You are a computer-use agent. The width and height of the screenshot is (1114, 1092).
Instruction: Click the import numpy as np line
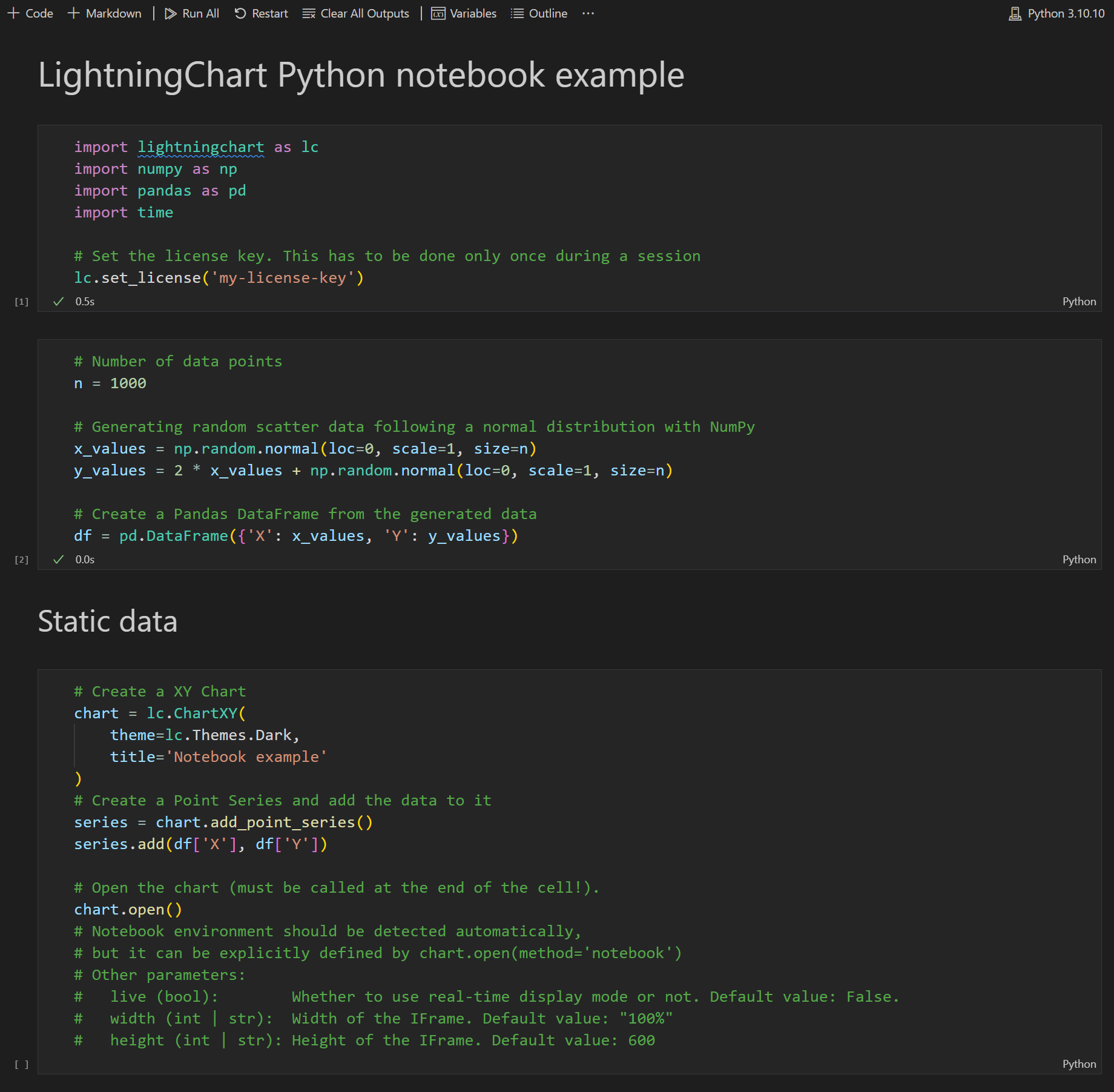(156, 169)
